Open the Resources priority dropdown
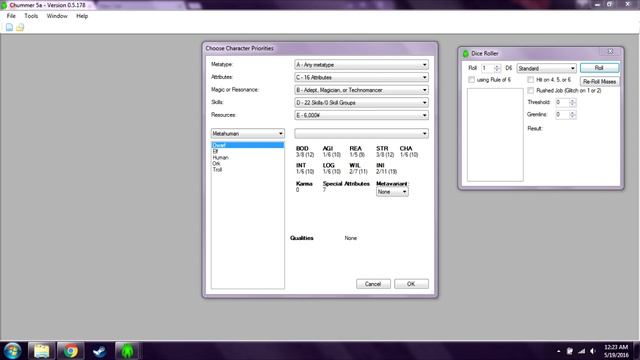 [x=361, y=115]
